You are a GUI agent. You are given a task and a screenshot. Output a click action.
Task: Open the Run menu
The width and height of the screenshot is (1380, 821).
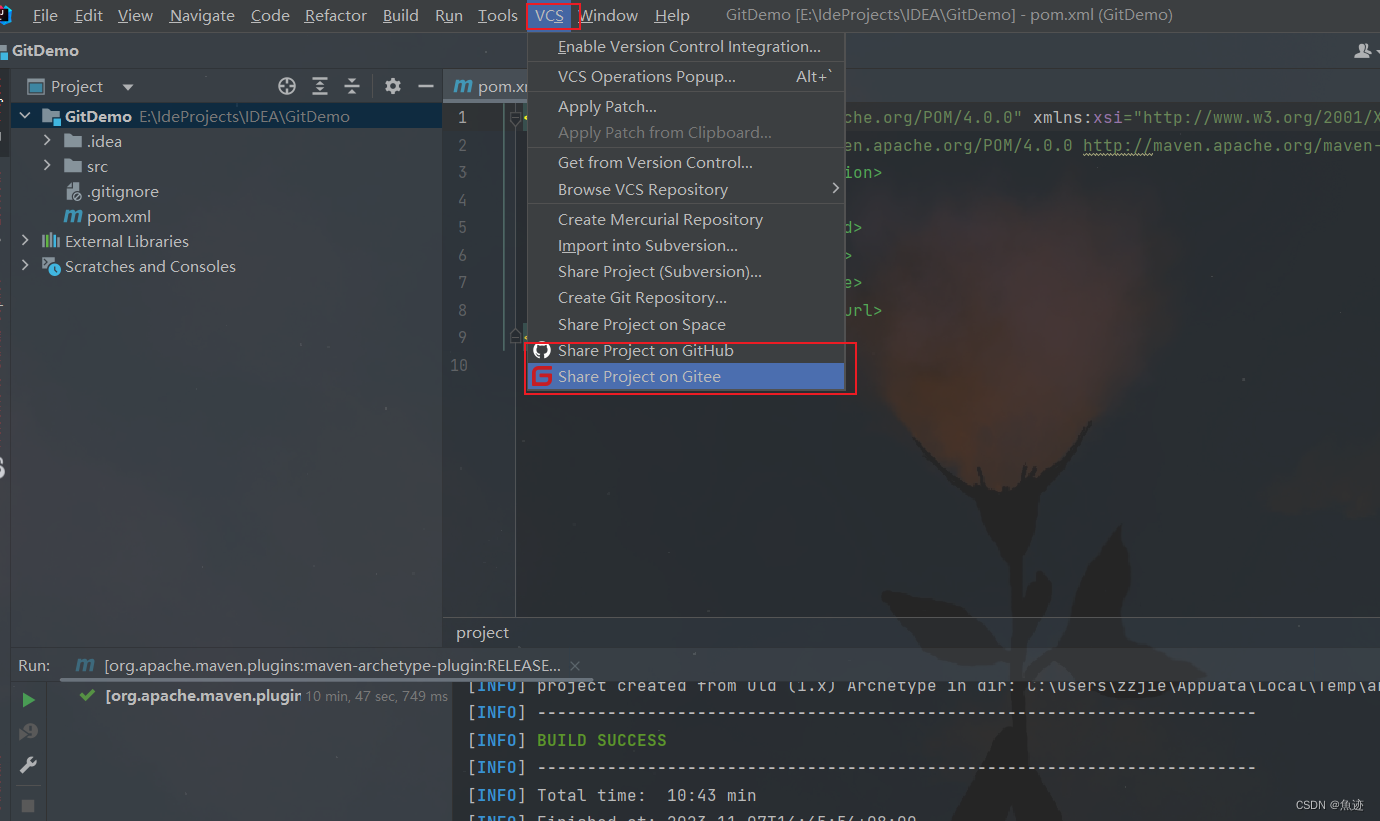coord(449,15)
